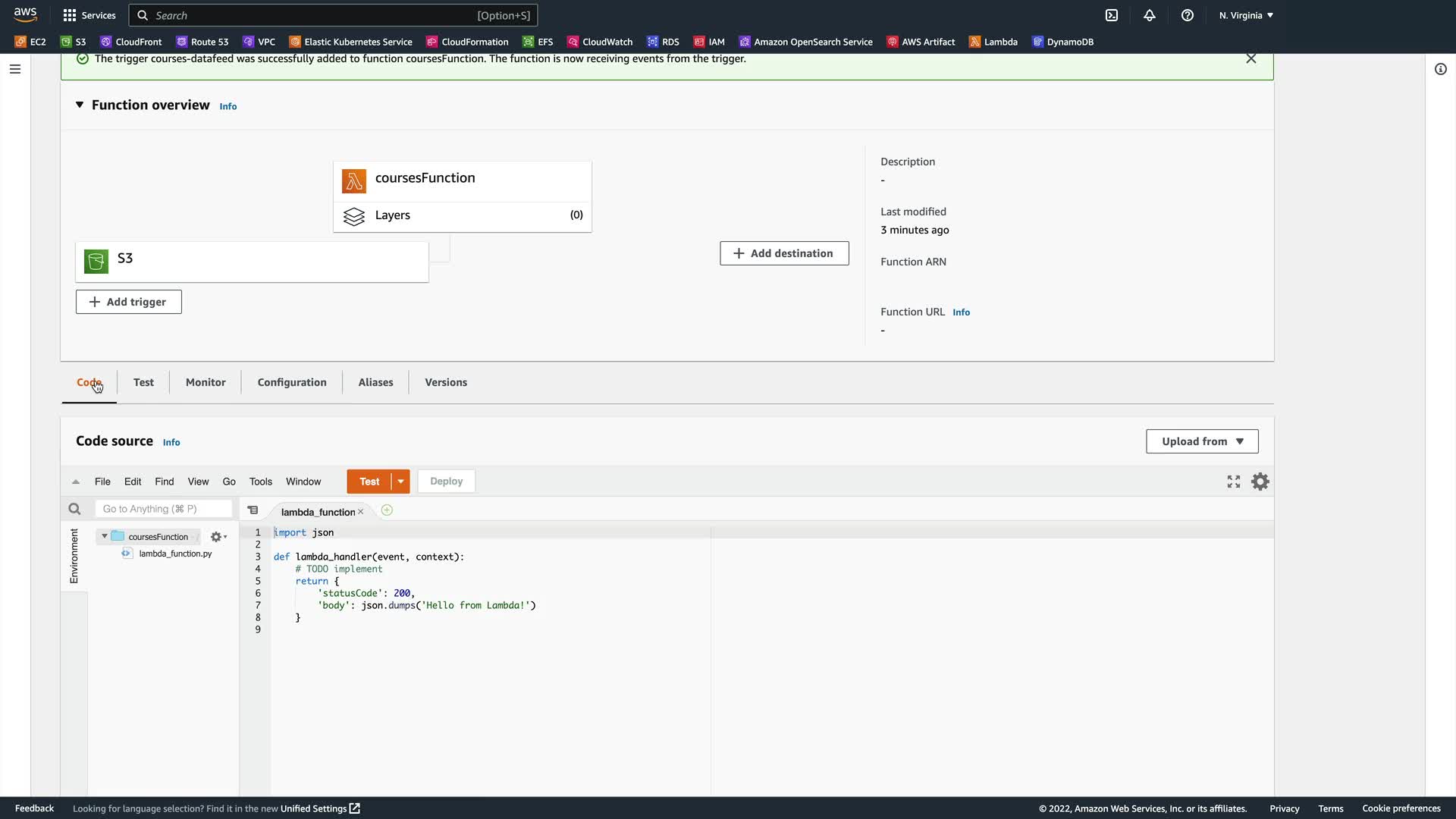1456x819 pixels.
Task: Open the Test button dropdown arrow
Action: (401, 482)
